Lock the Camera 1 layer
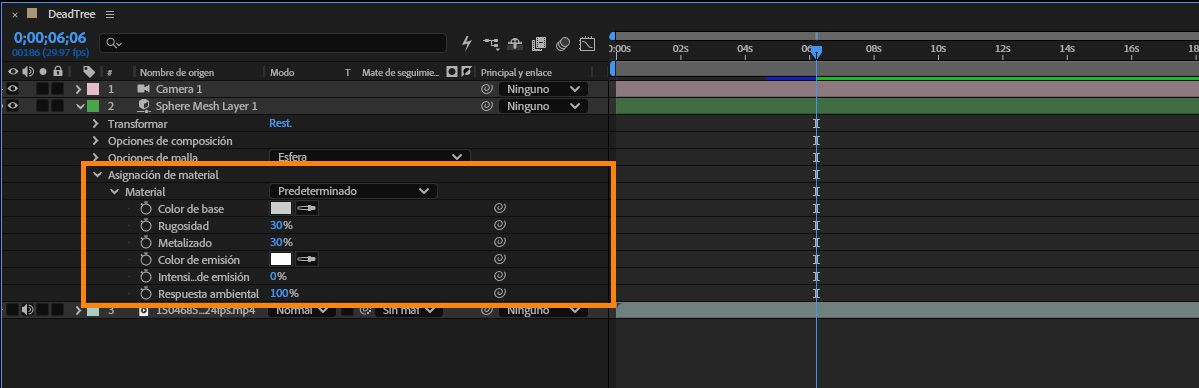1199x388 pixels. [57, 89]
